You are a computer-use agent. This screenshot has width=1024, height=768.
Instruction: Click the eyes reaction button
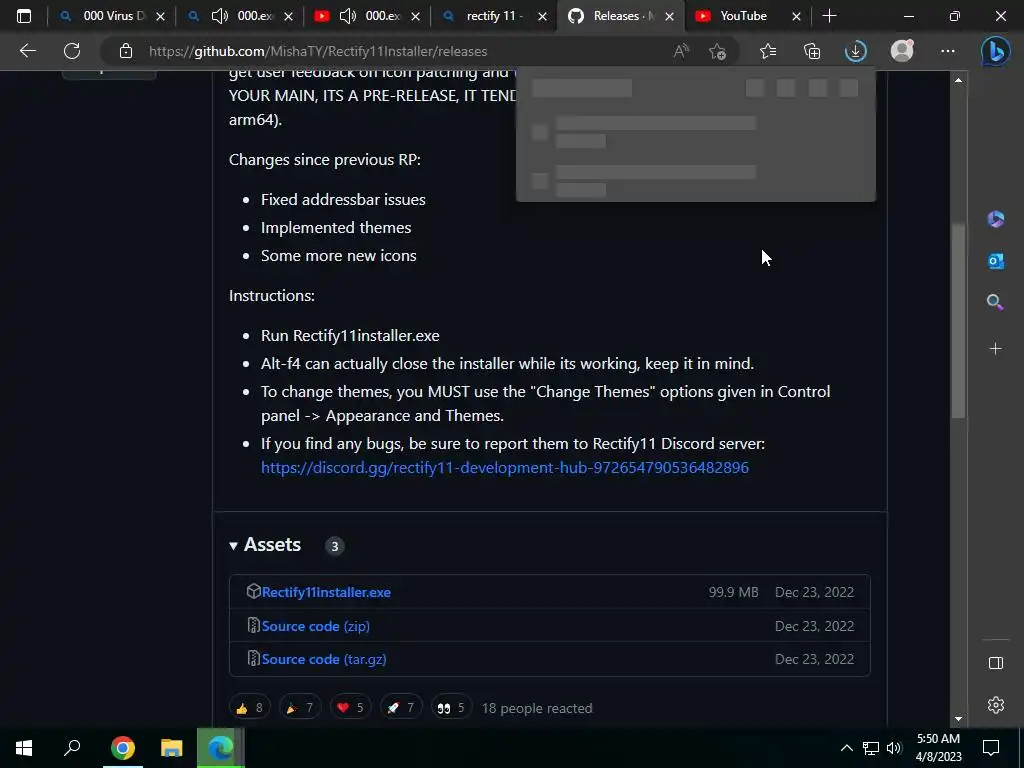tap(451, 708)
